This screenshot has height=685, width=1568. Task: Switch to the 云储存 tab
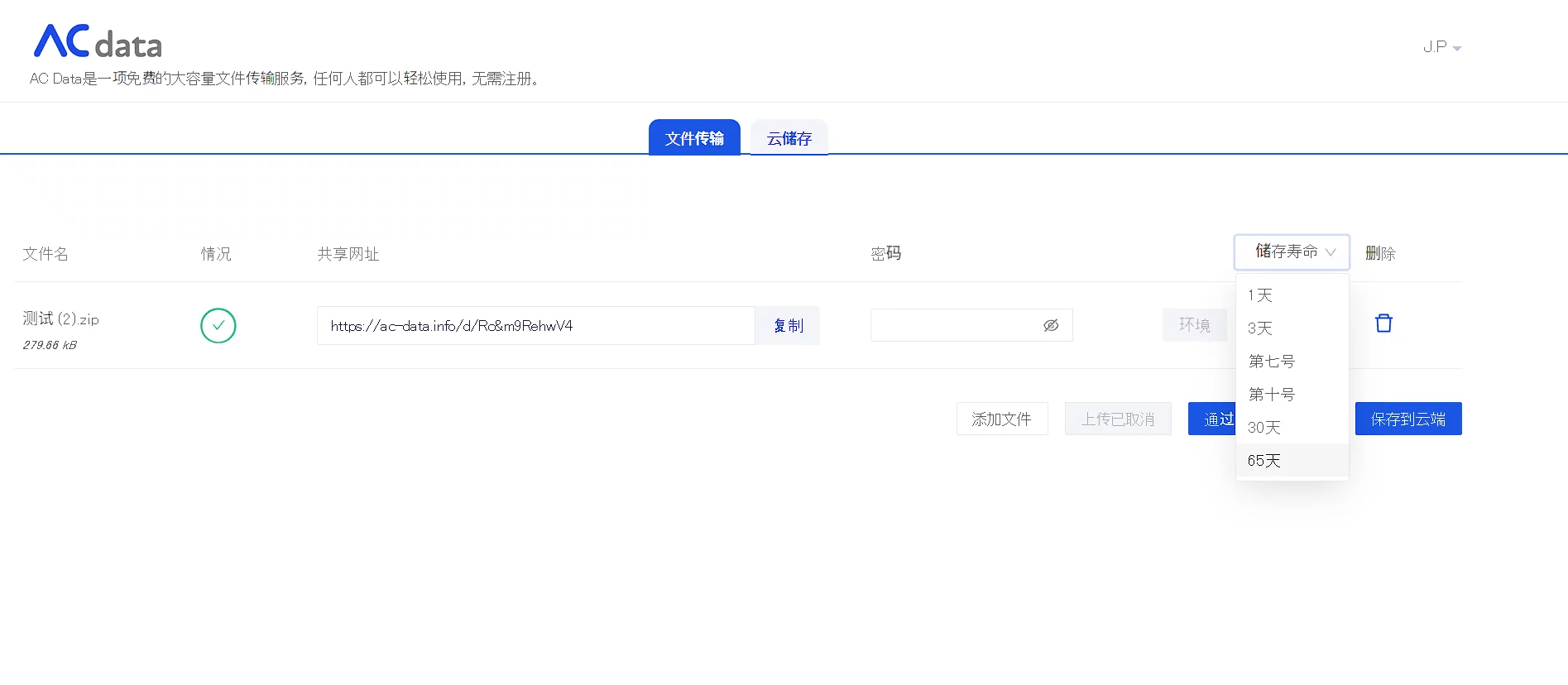789,138
